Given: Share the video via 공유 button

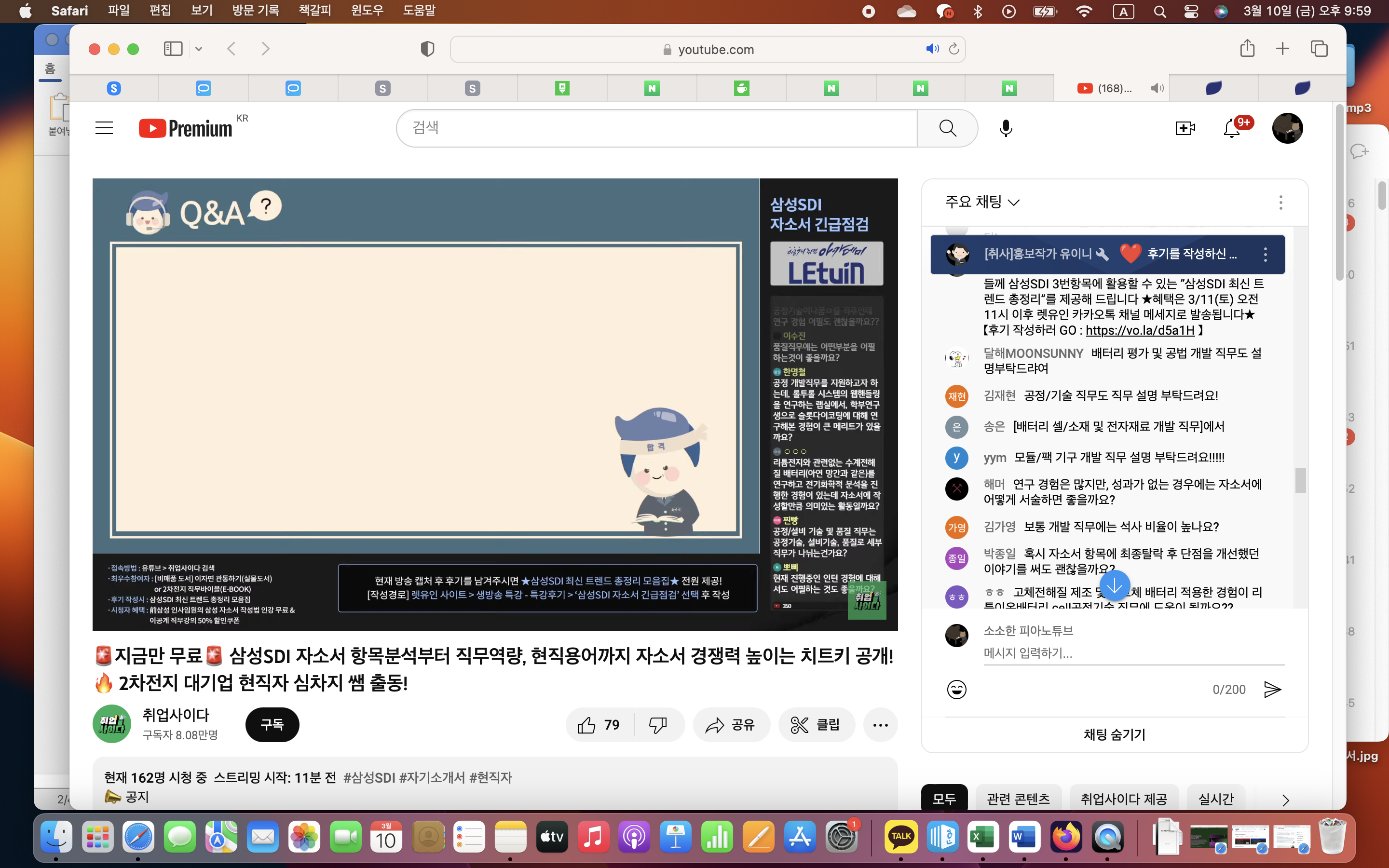Looking at the screenshot, I should (731, 725).
